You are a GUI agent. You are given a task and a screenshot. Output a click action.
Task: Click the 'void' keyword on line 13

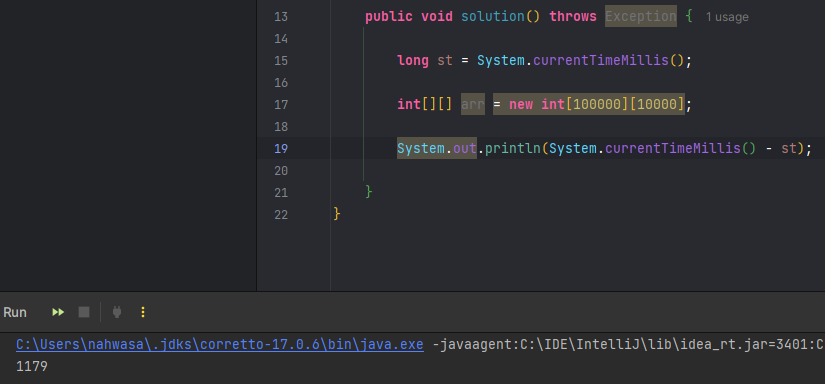(x=437, y=16)
